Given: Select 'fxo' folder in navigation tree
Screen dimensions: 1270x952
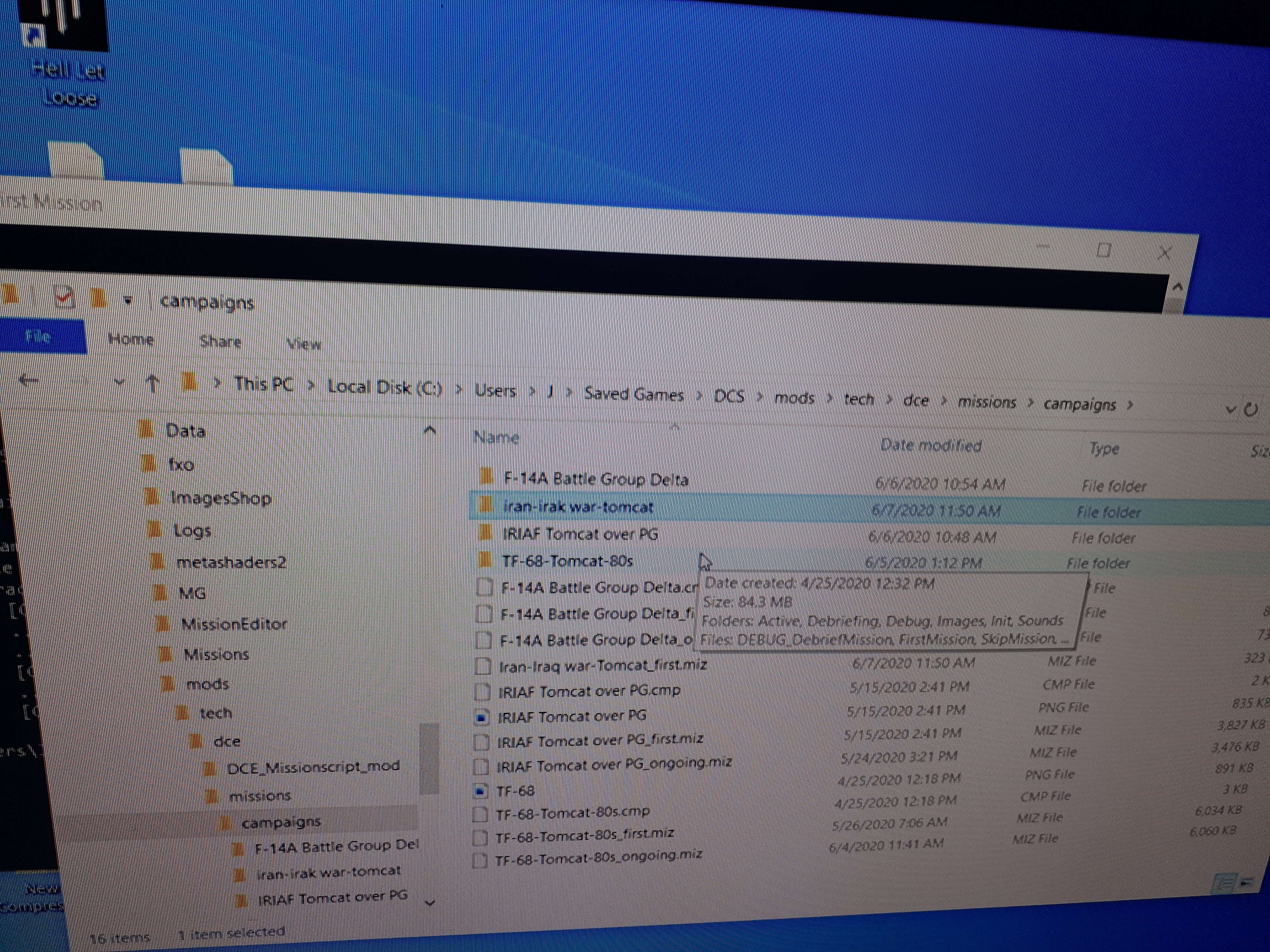Looking at the screenshot, I should coord(181,464).
